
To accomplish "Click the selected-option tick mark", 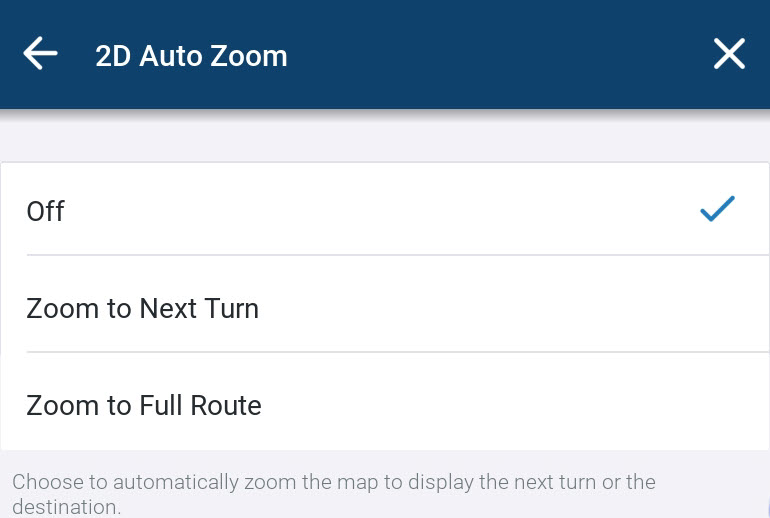I will [x=717, y=209].
